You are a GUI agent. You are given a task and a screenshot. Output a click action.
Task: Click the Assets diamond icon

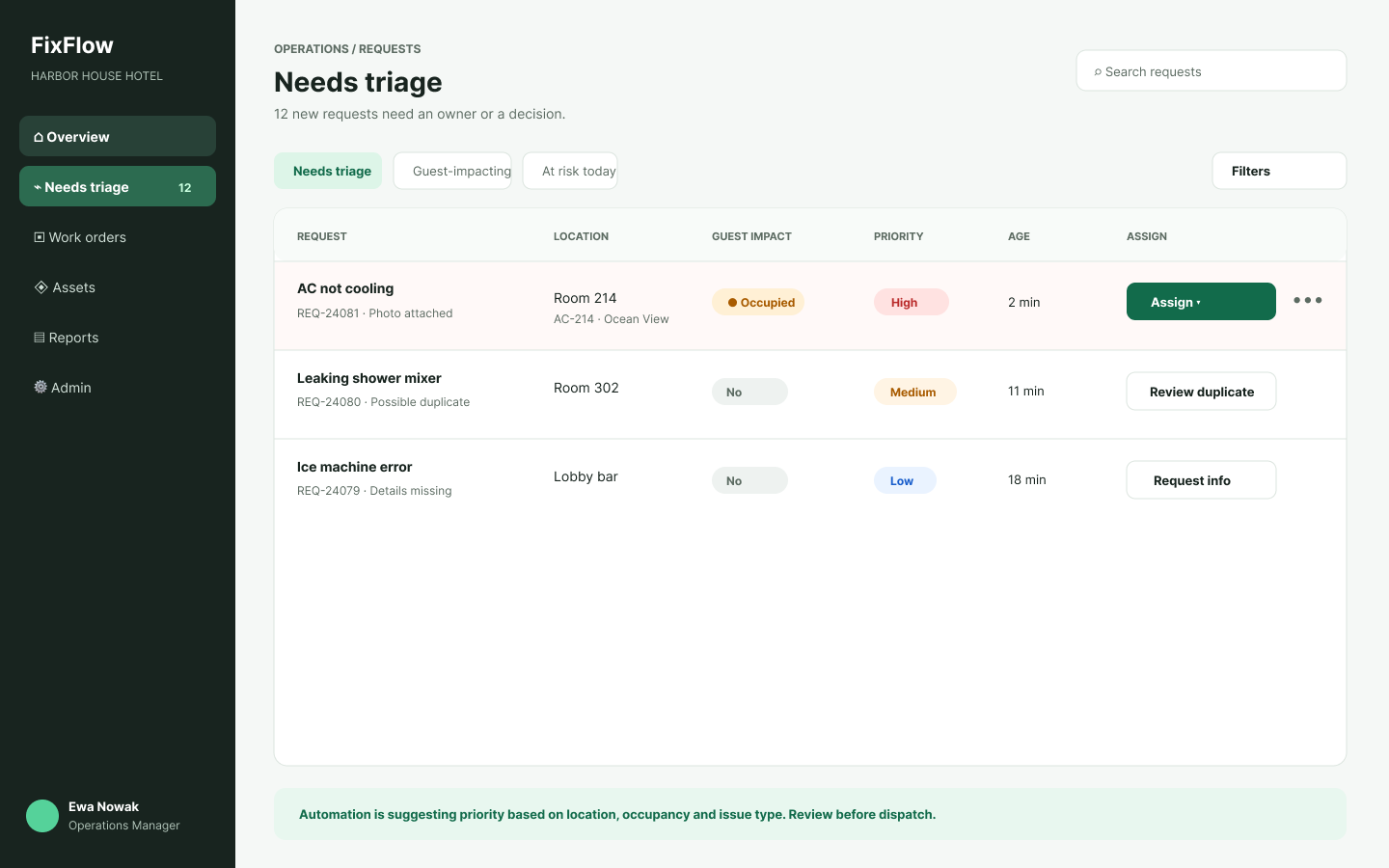pyautogui.click(x=41, y=287)
